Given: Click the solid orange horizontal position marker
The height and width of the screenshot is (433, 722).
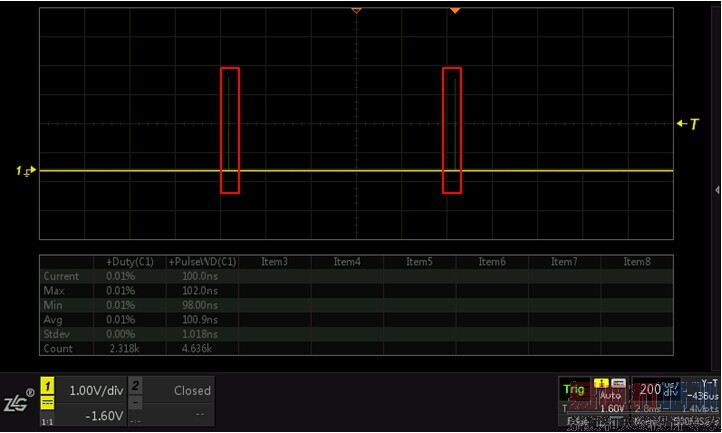Looking at the screenshot, I should [x=455, y=10].
